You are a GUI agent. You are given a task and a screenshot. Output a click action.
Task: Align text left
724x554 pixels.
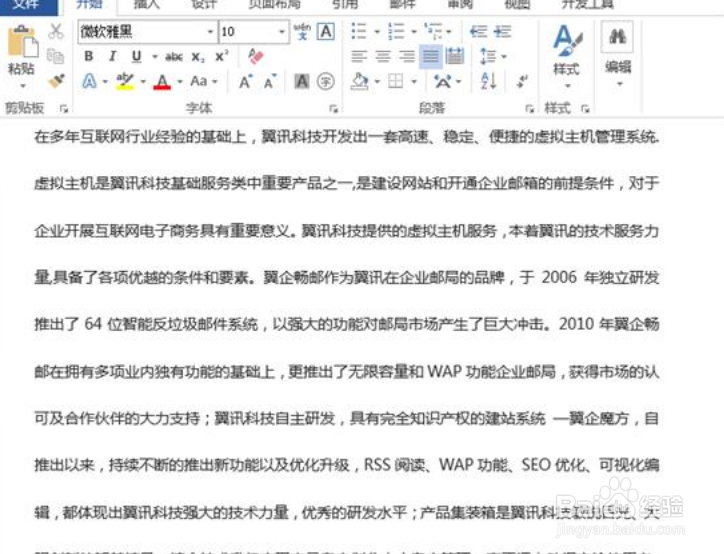click(359, 56)
